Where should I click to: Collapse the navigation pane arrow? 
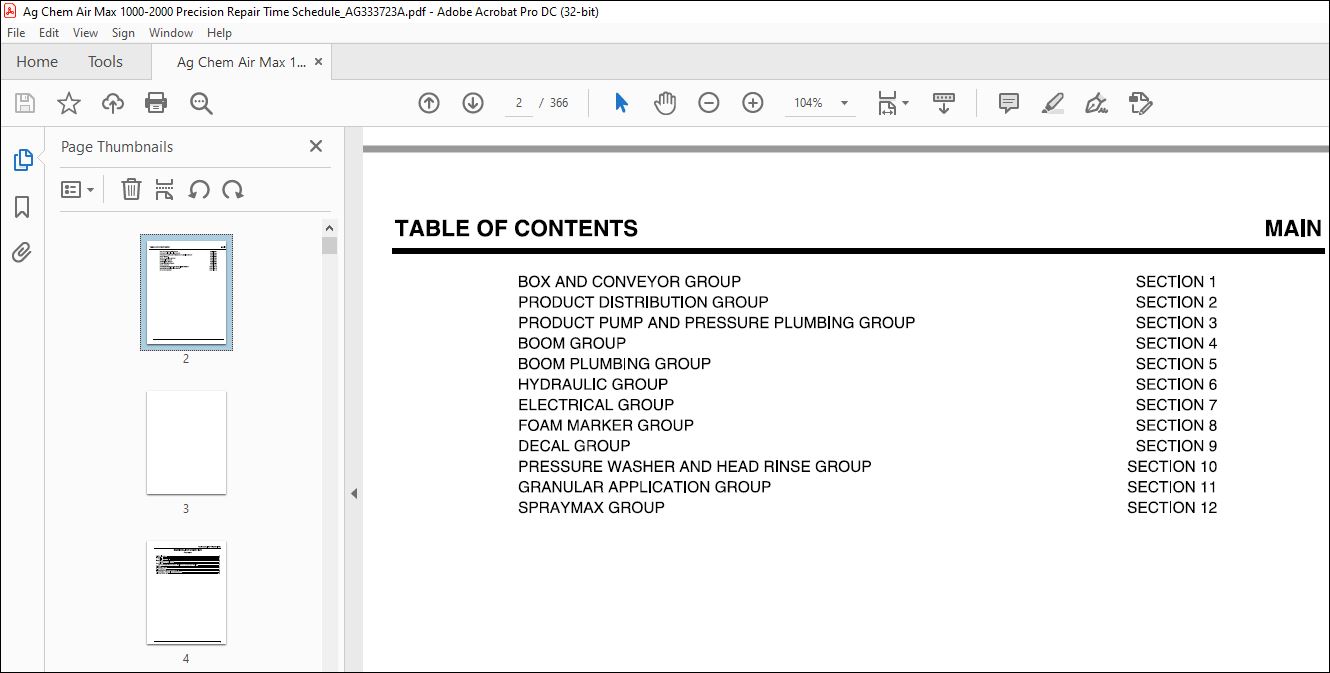[353, 493]
